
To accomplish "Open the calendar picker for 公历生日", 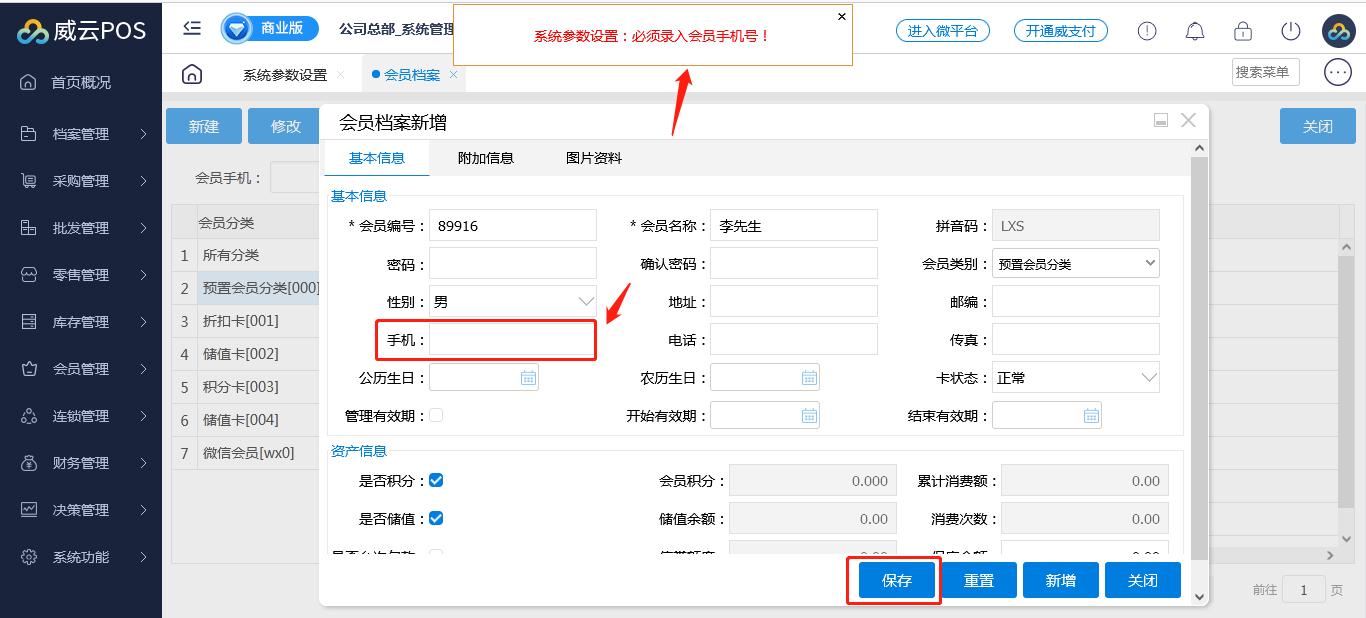I will (528, 378).
